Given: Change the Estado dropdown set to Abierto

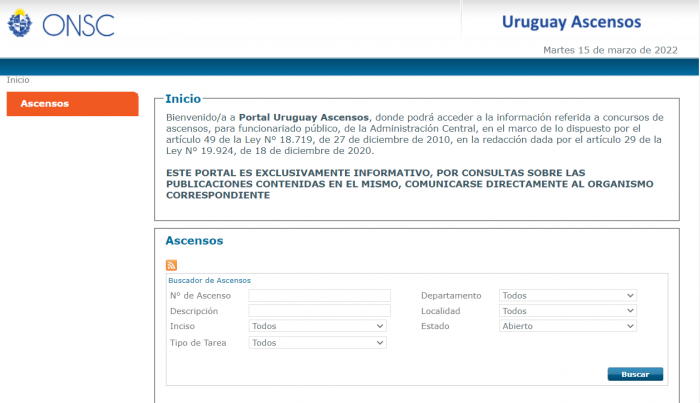Looking at the screenshot, I should (x=568, y=326).
